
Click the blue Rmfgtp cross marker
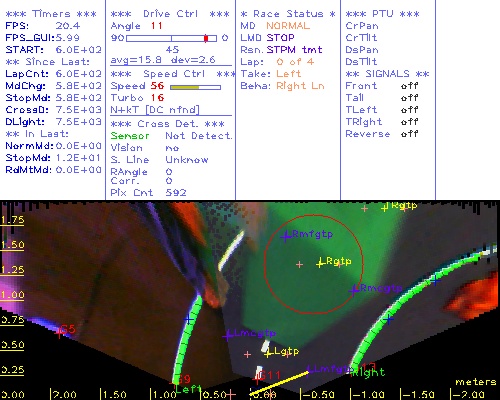click(x=285, y=237)
